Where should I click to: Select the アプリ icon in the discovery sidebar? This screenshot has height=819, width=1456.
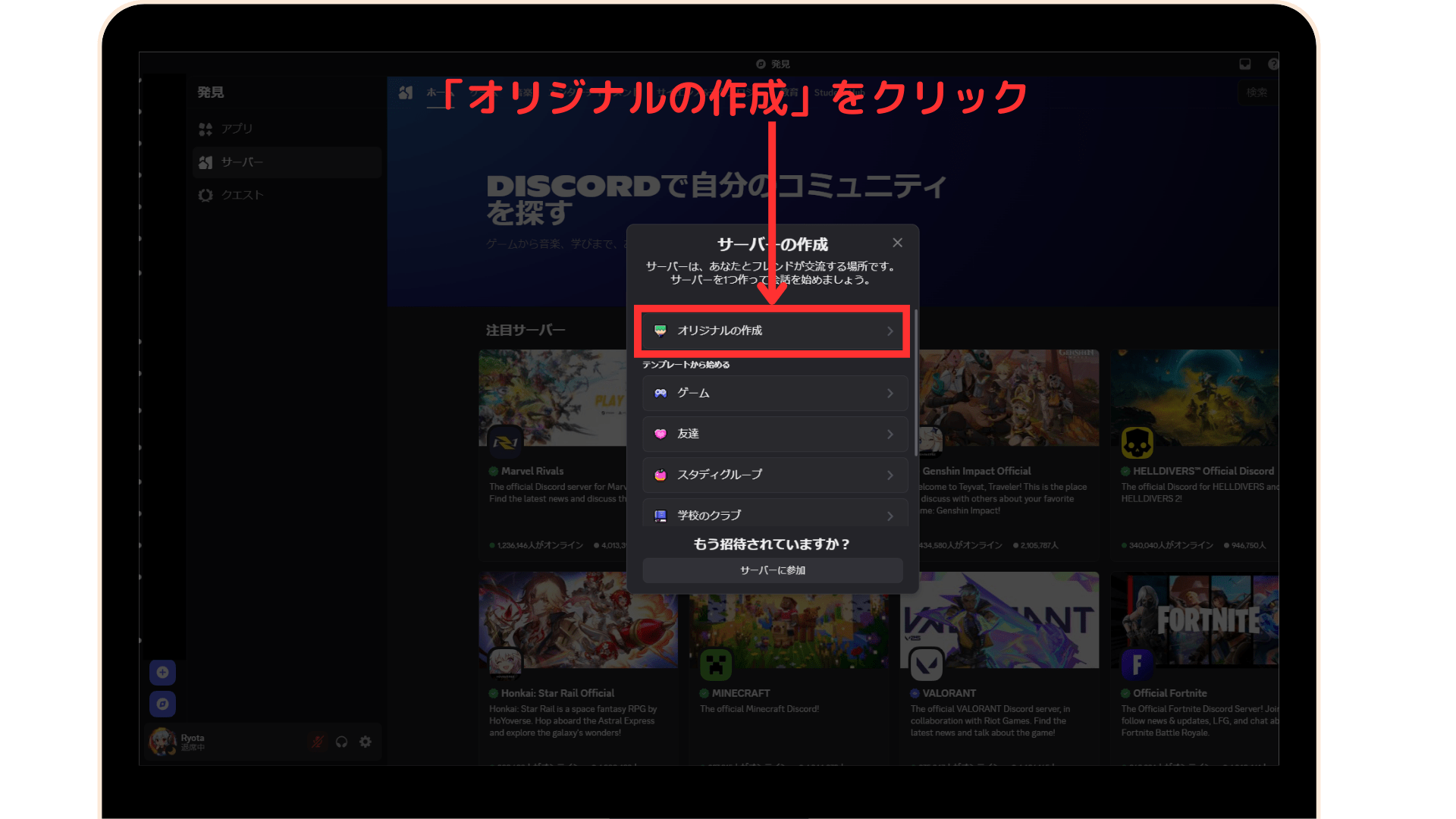(x=206, y=129)
